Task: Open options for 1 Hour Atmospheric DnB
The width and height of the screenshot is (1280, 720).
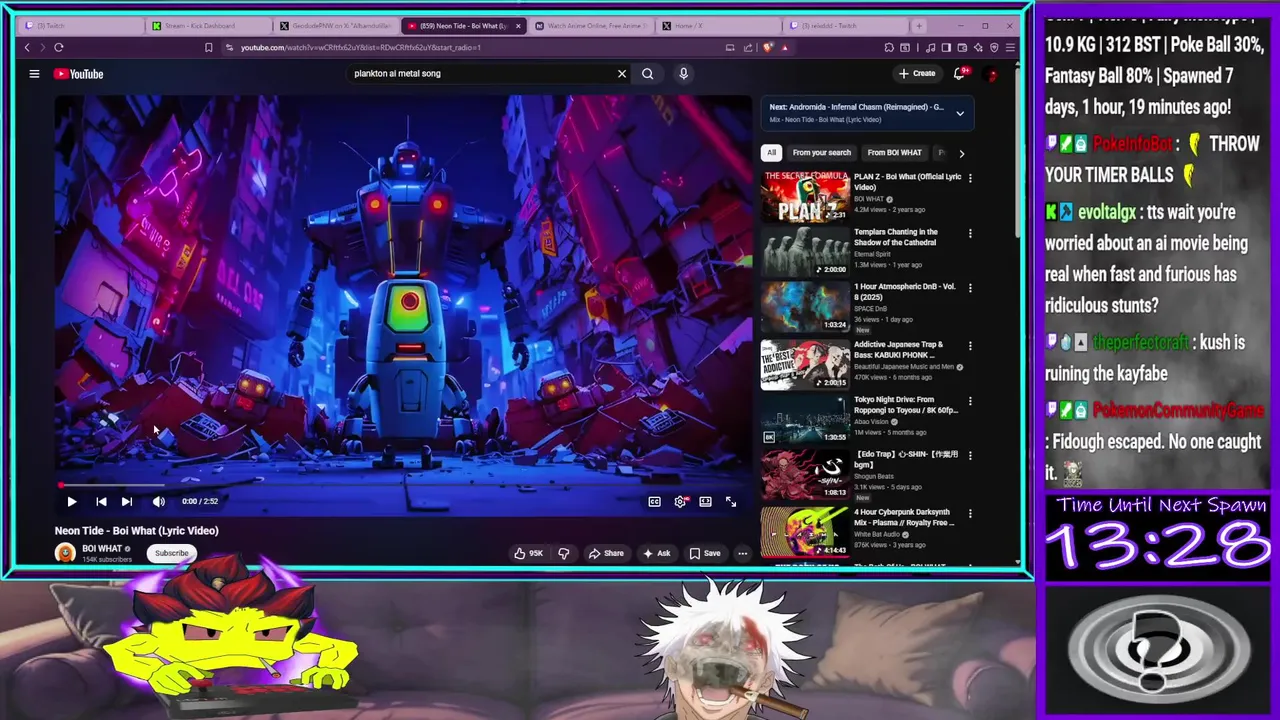Action: coord(970,288)
